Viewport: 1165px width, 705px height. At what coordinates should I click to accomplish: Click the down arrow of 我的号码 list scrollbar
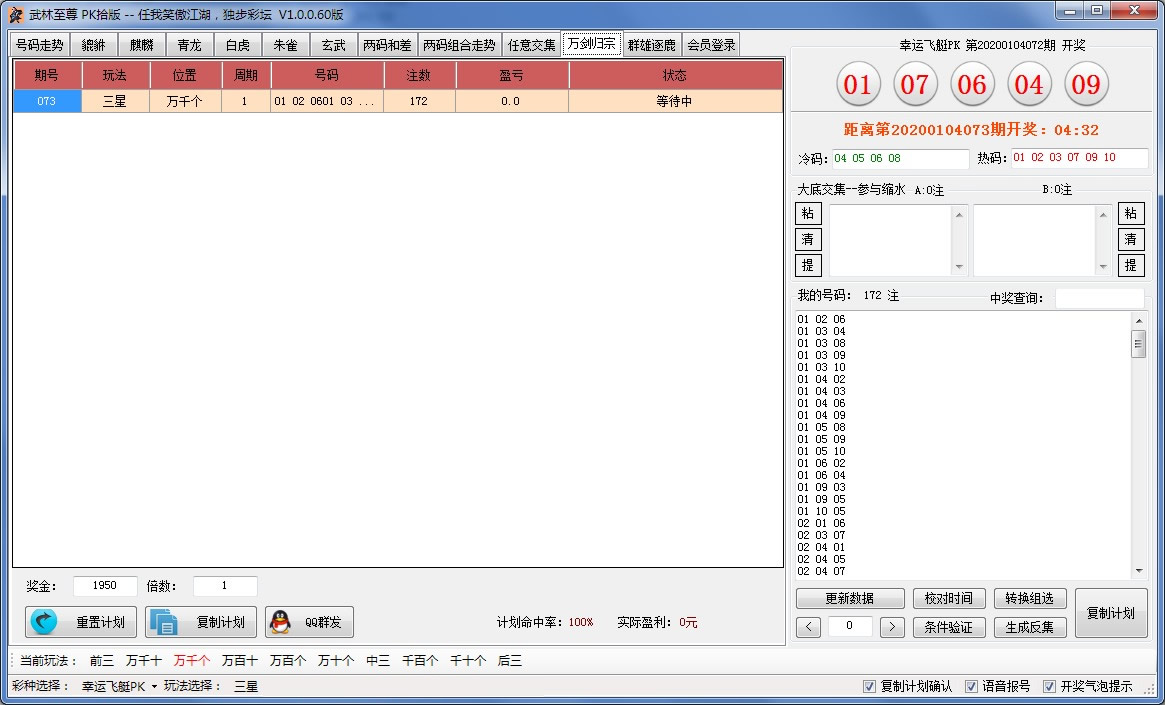click(x=1138, y=571)
